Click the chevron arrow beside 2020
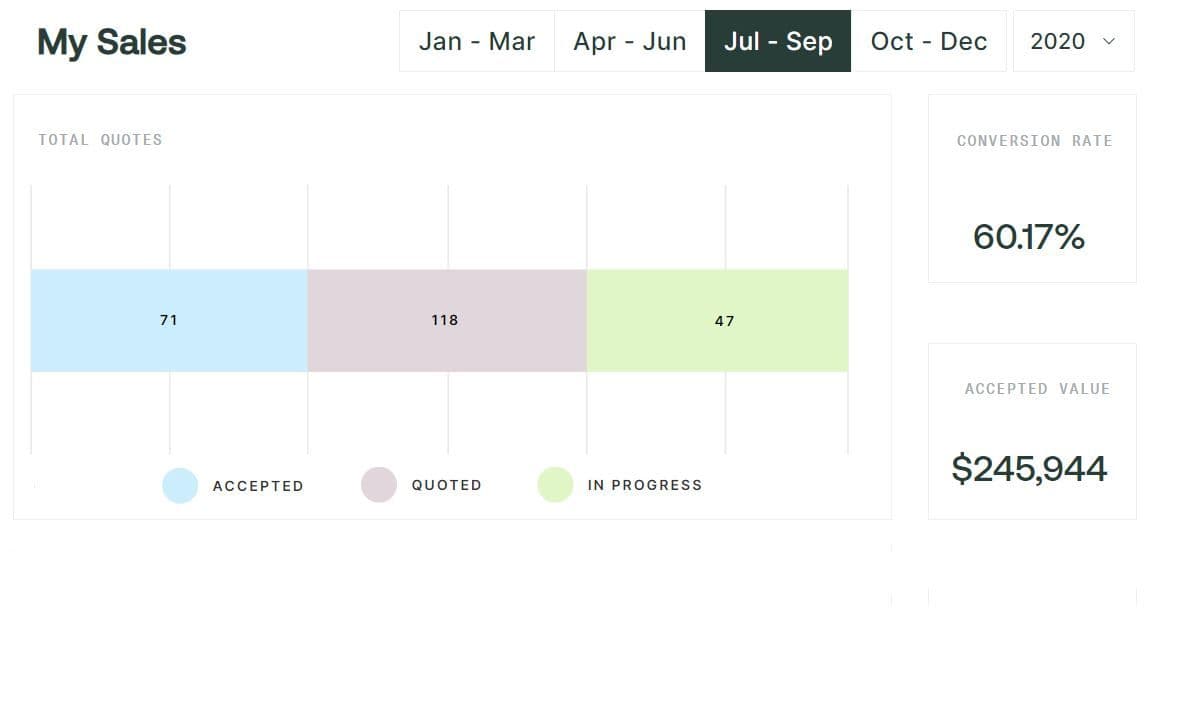 click(x=1108, y=41)
